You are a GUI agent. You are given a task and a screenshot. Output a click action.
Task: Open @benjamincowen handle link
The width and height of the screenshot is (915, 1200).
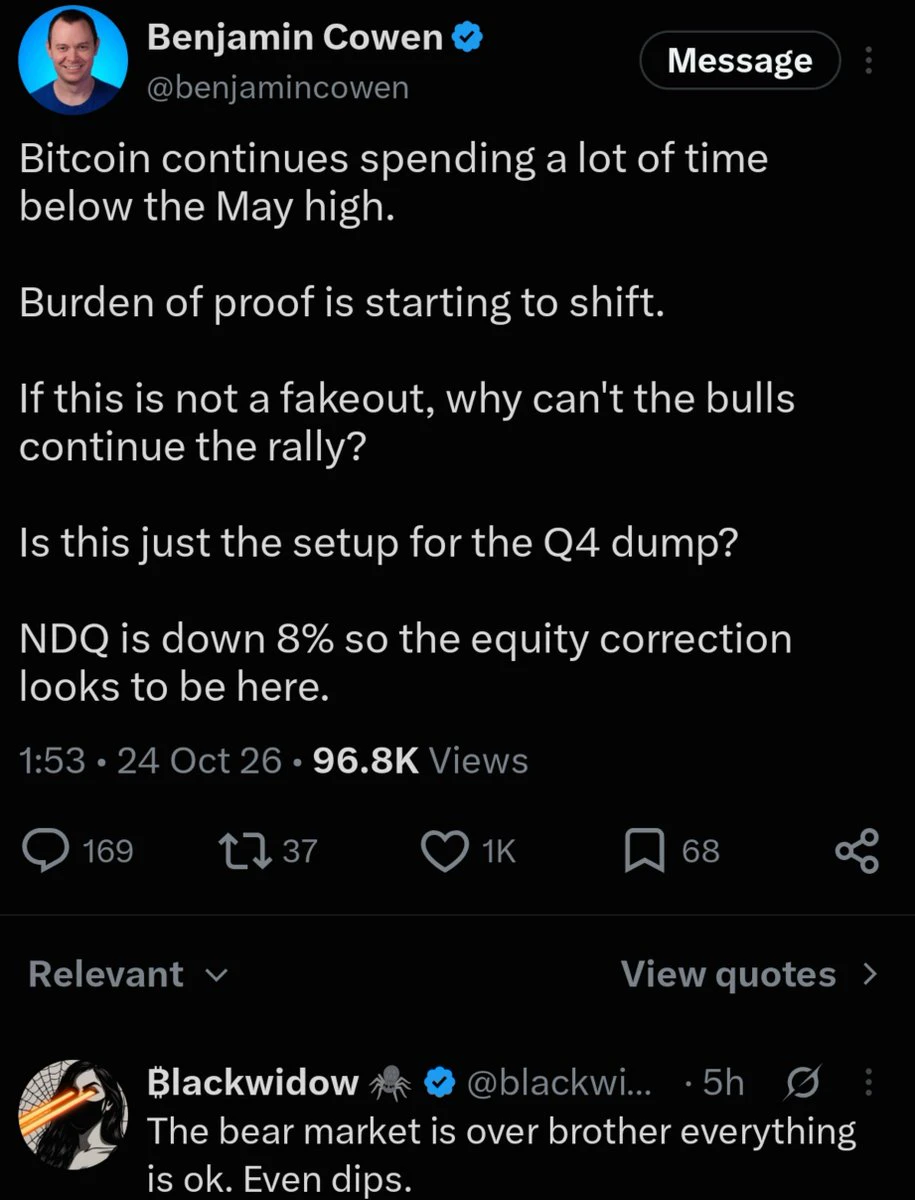pos(277,87)
